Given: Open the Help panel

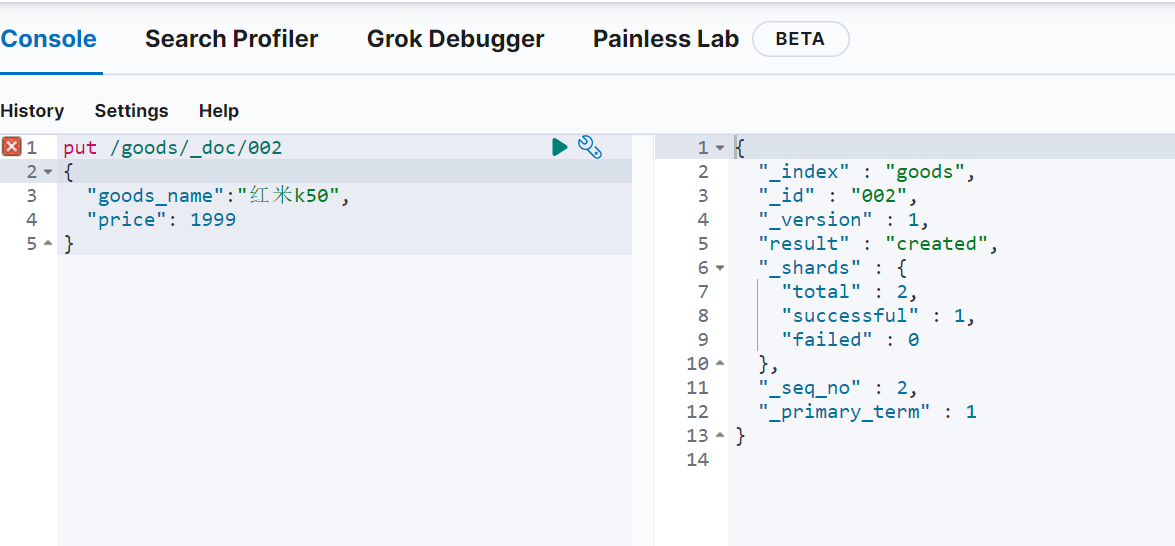Looking at the screenshot, I should coord(218,111).
